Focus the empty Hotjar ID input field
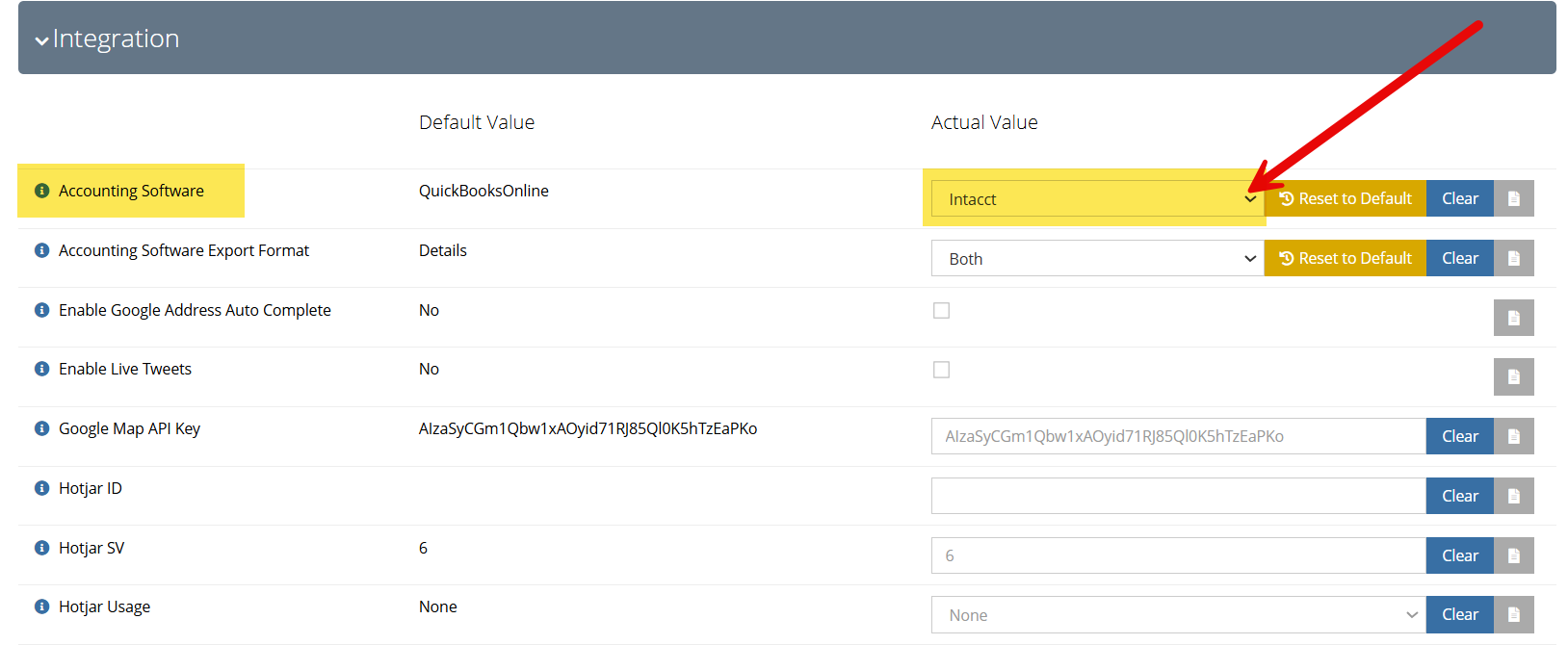The width and height of the screenshot is (1568, 645). pyautogui.click(x=1178, y=496)
